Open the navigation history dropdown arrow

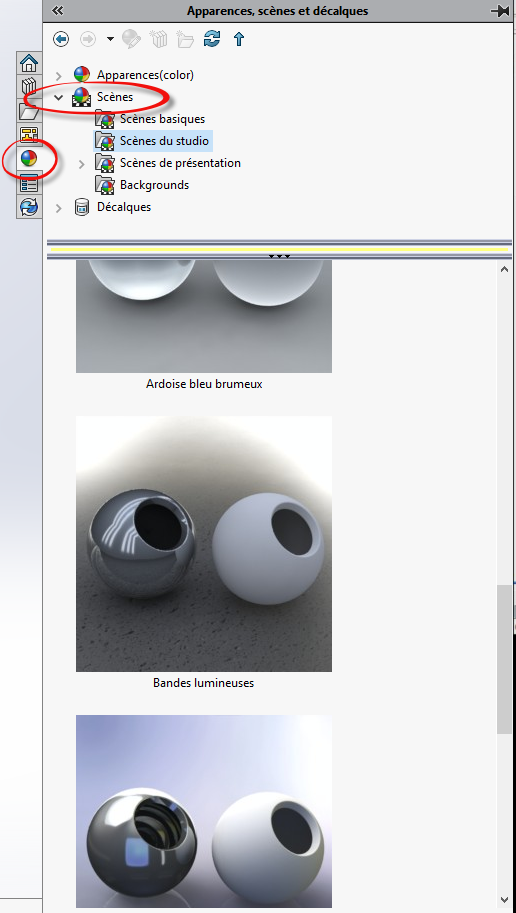tap(111, 39)
